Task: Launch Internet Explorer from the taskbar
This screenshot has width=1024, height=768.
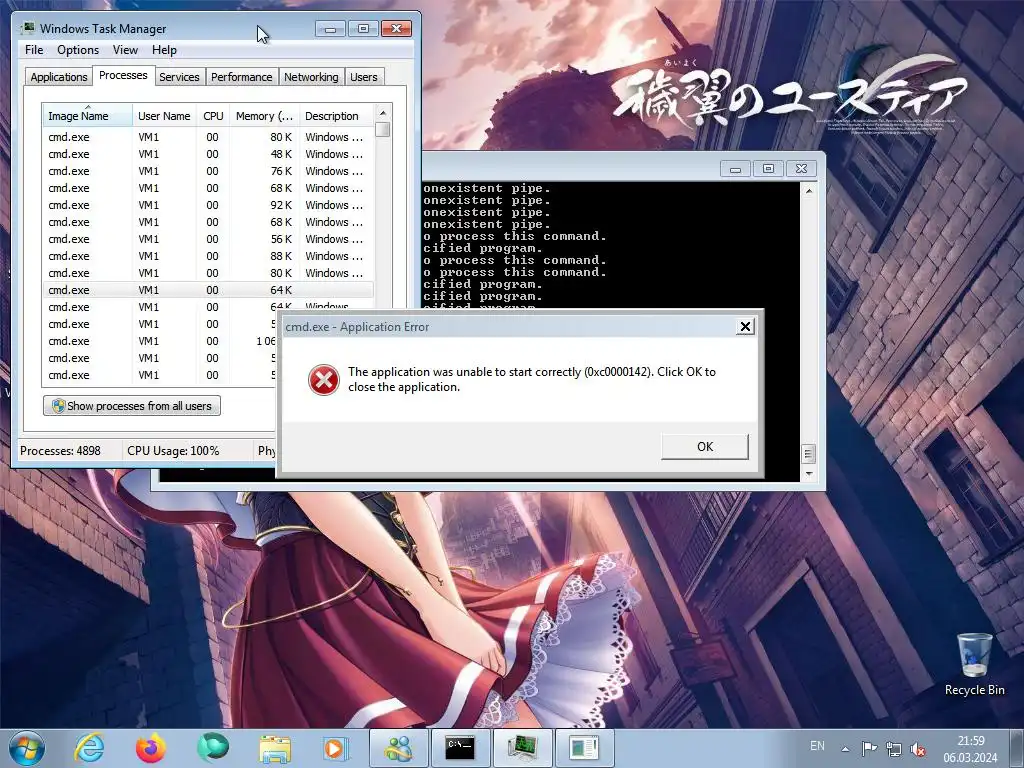Action: 89,748
